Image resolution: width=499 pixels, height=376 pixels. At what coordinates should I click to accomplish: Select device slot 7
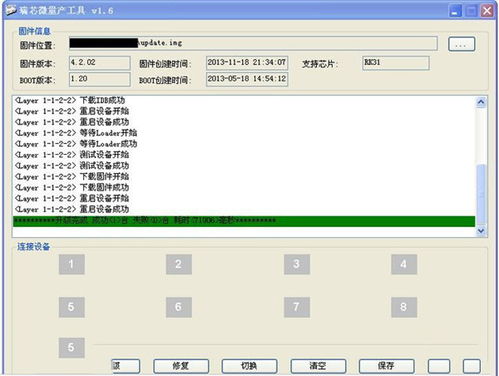click(x=297, y=307)
